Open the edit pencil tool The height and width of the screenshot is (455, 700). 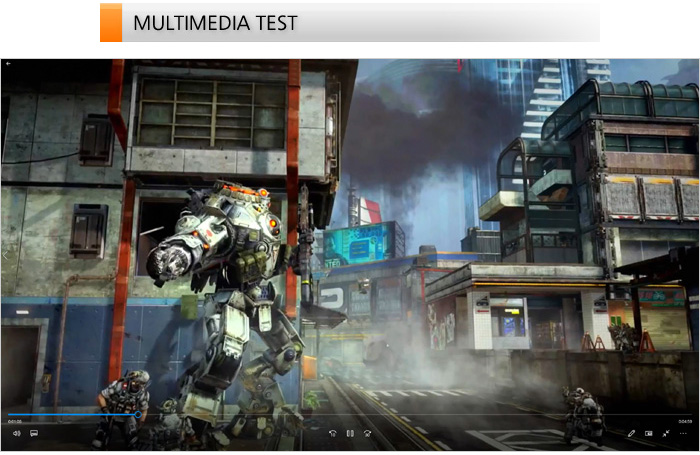(x=631, y=433)
